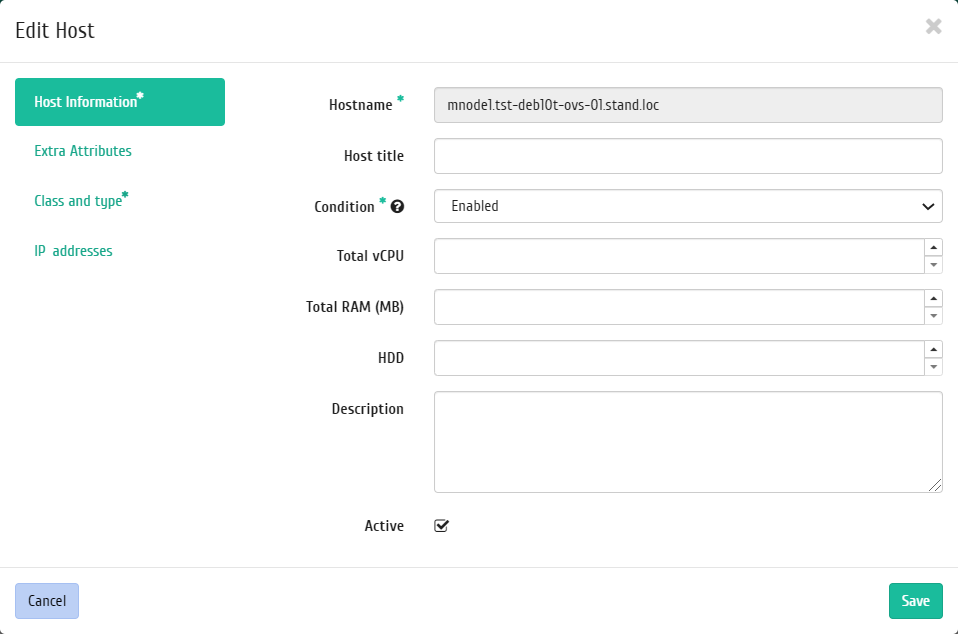Screen dimensions: 958x634
Task: Open the Condition dropdown showing Enabled
Action: 688,206
